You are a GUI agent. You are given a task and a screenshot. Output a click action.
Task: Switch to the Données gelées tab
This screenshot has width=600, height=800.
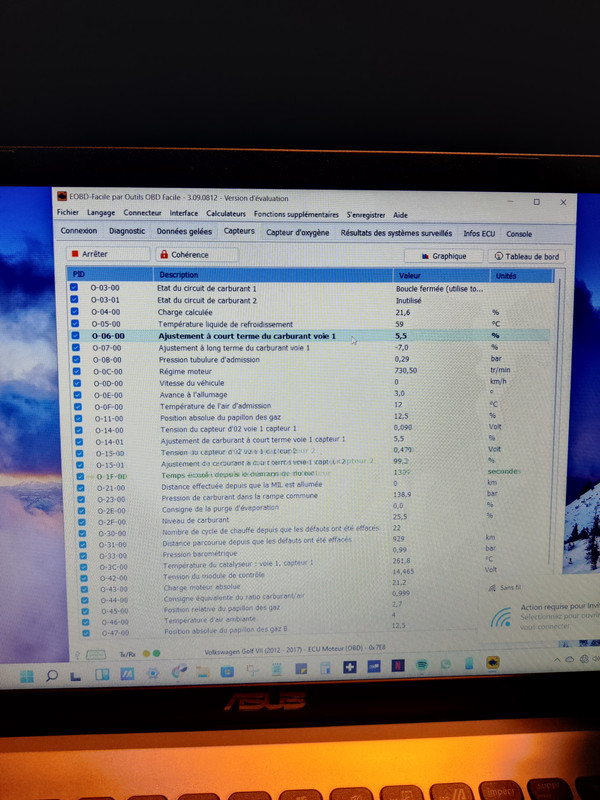pos(184,232)
